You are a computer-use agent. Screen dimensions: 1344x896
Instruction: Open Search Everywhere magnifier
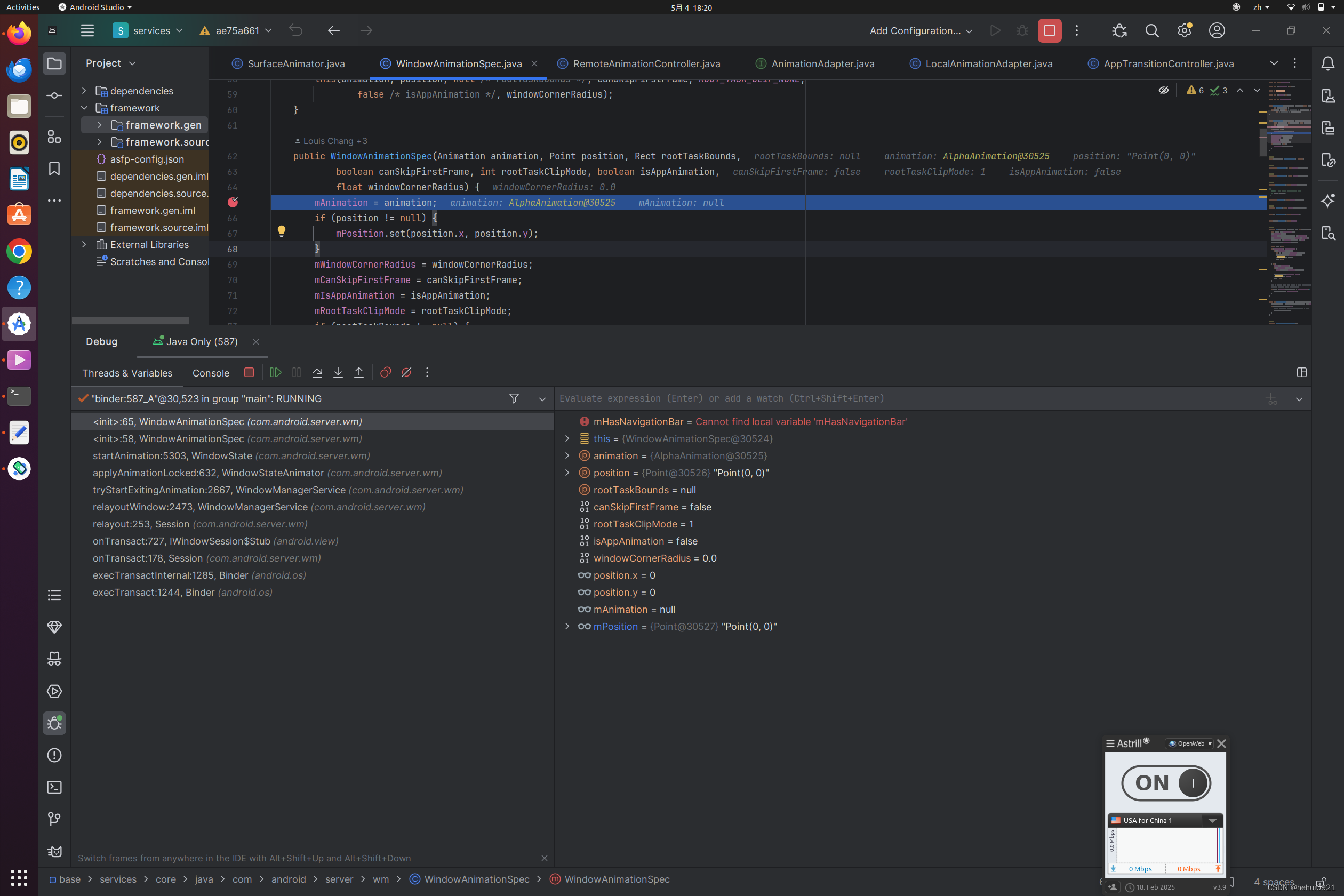1152,30
